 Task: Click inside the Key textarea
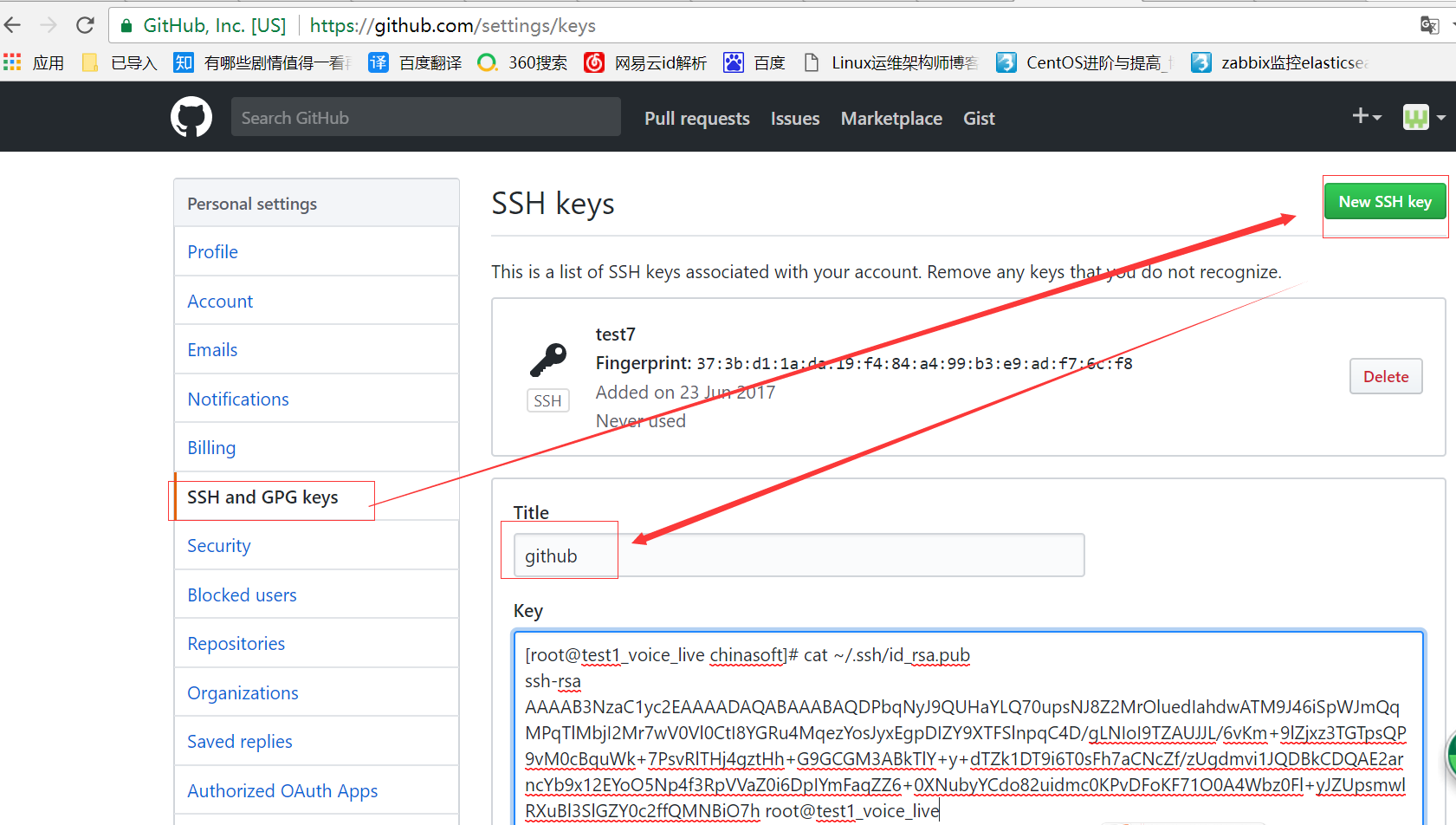(x=968, y=728)
